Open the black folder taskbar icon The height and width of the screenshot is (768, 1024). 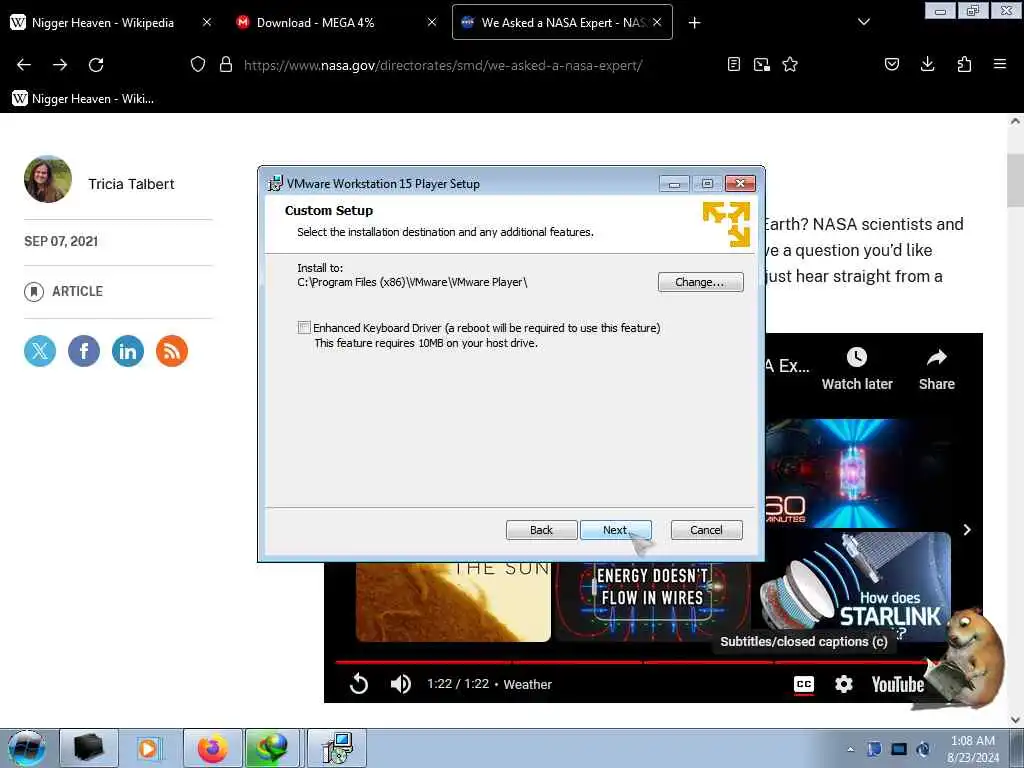point(89,748)
